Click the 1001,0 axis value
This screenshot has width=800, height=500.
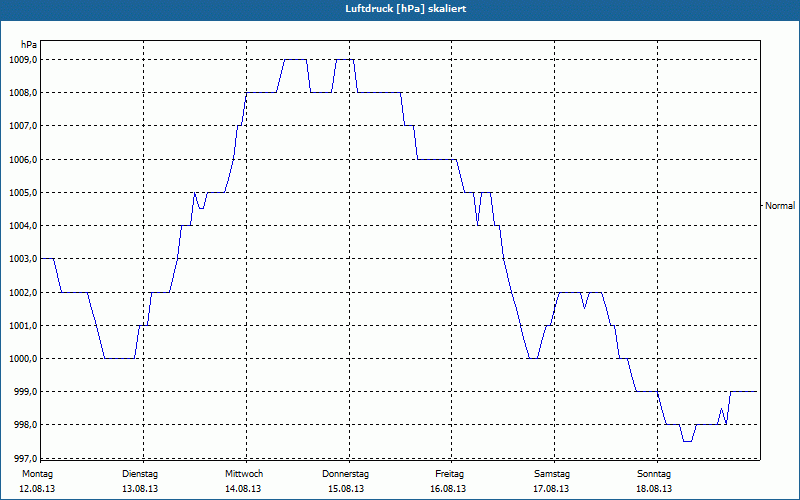click(x=23, y=326)
